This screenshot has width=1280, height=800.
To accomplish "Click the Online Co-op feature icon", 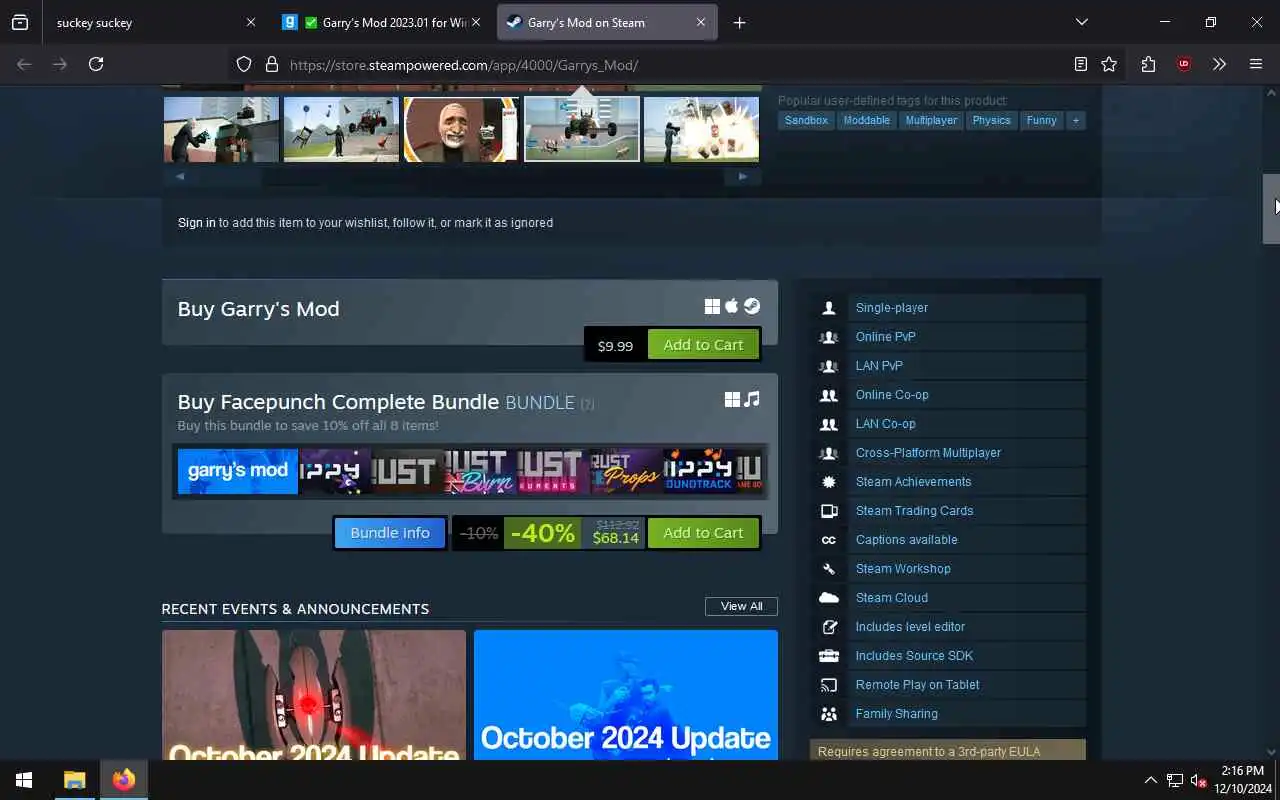I will tap(828, 395).
